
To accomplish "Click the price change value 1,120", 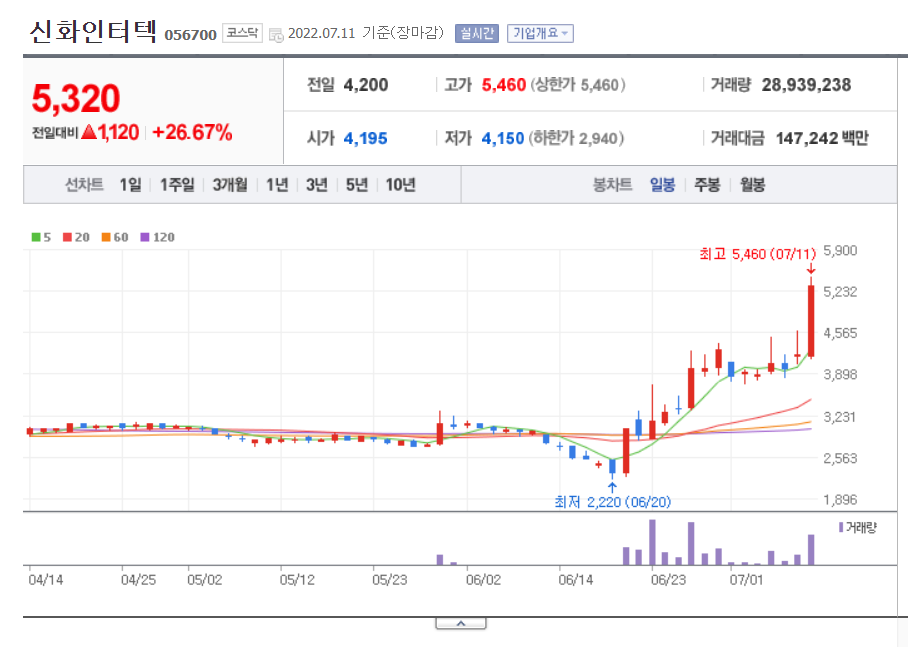I will click(118, 133).
